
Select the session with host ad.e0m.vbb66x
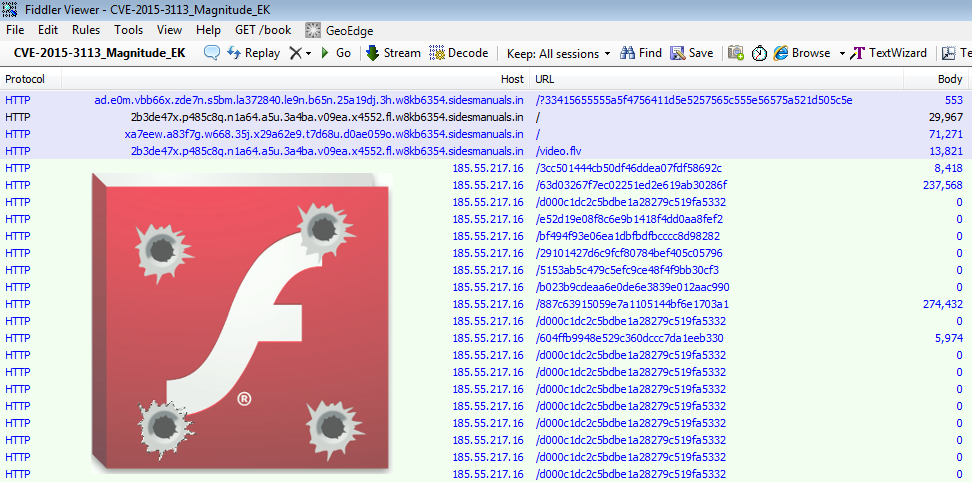(x=309, y=100)
